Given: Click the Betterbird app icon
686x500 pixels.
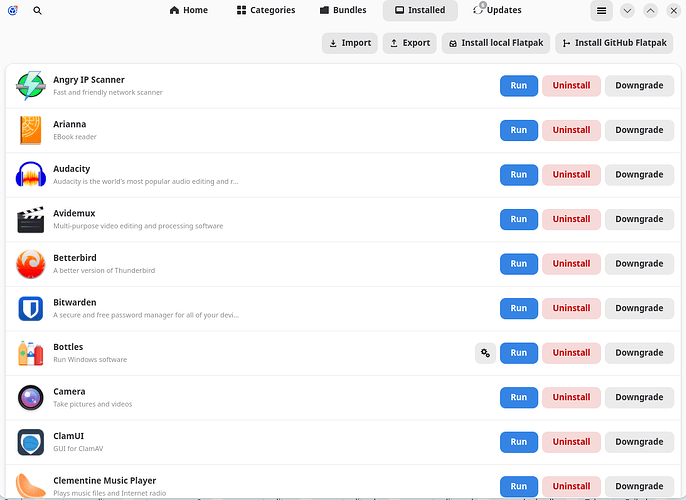Looking at the screenshot, I should [31, 264].
